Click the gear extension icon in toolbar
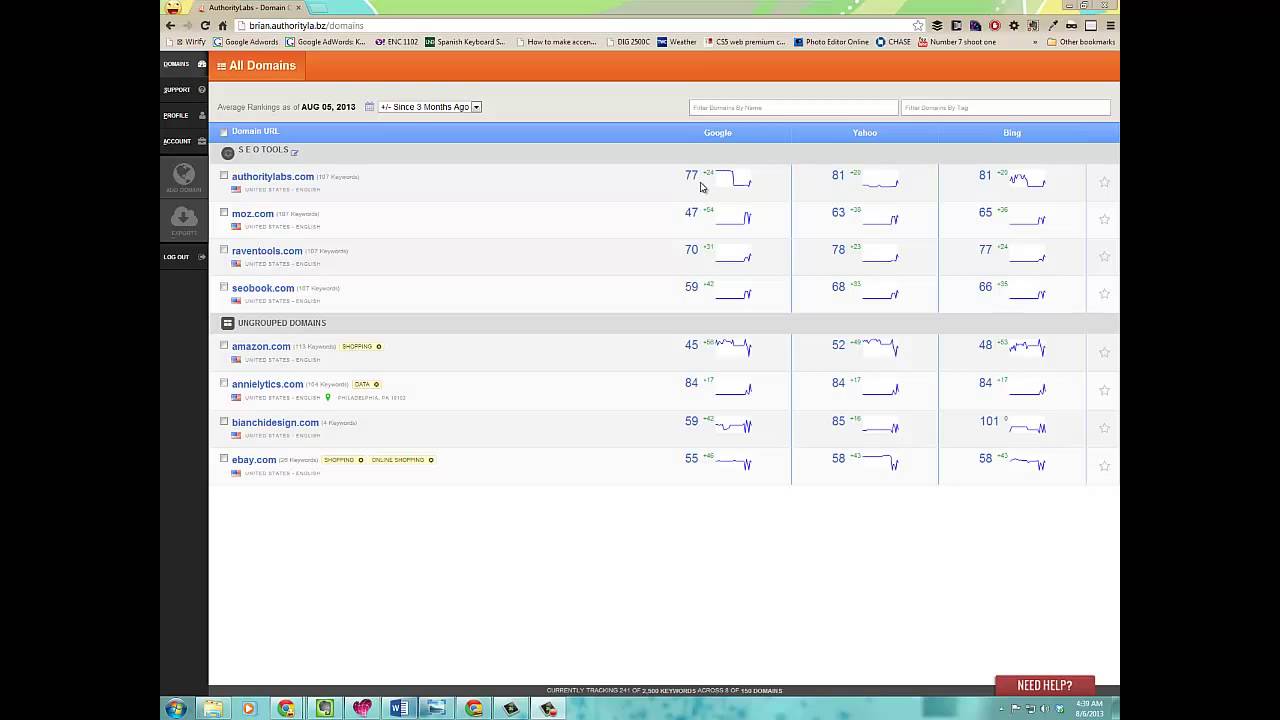Image resolution: width=1280 pixels, height=720 pixels. coord(1014,25)
